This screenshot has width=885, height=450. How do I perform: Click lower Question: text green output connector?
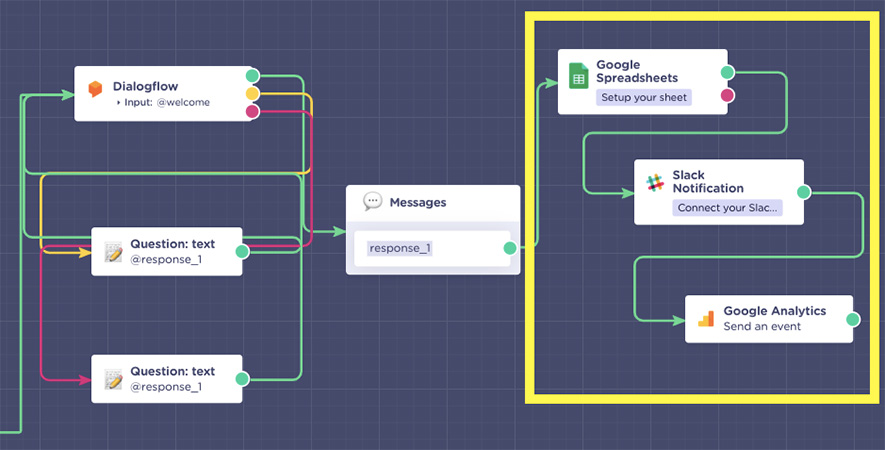[x=242, y=379]
